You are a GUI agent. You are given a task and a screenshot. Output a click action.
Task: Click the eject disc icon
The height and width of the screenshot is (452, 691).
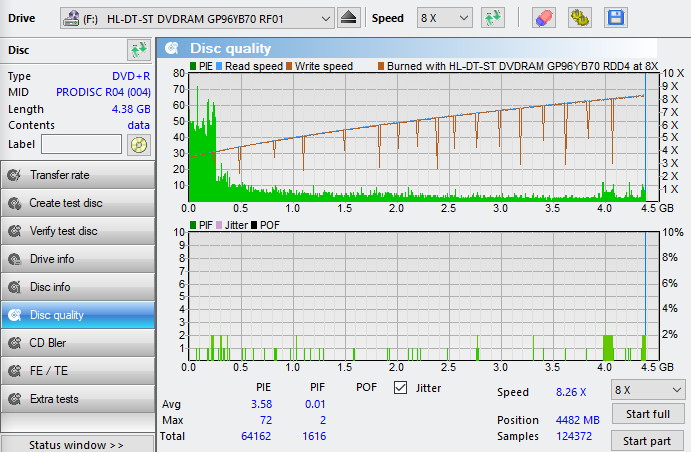(x=348, y=18)
